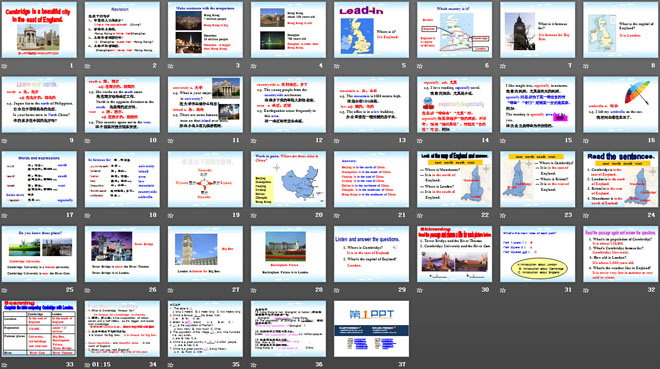Select the Buckingham Palace slide 28 thumbnail
The height and width of the screenshot is (369, 660).
coord(288,254)
